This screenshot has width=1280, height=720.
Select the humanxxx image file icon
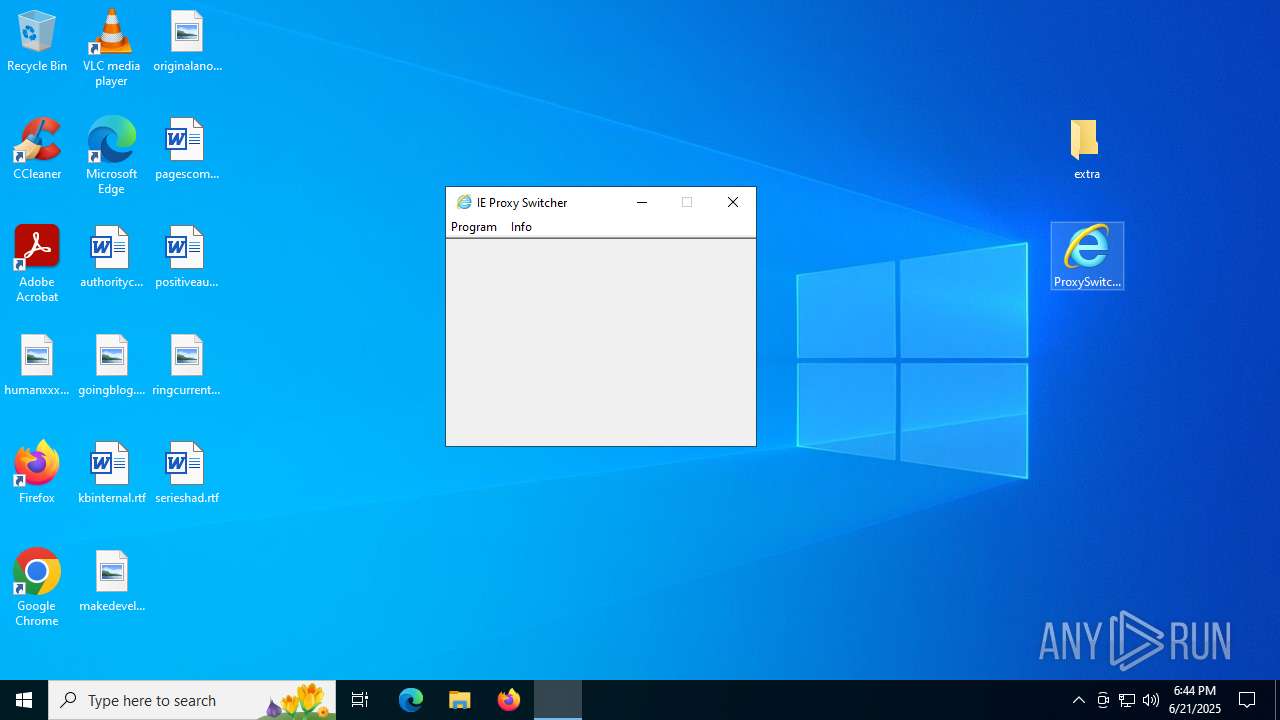point(37,365)
